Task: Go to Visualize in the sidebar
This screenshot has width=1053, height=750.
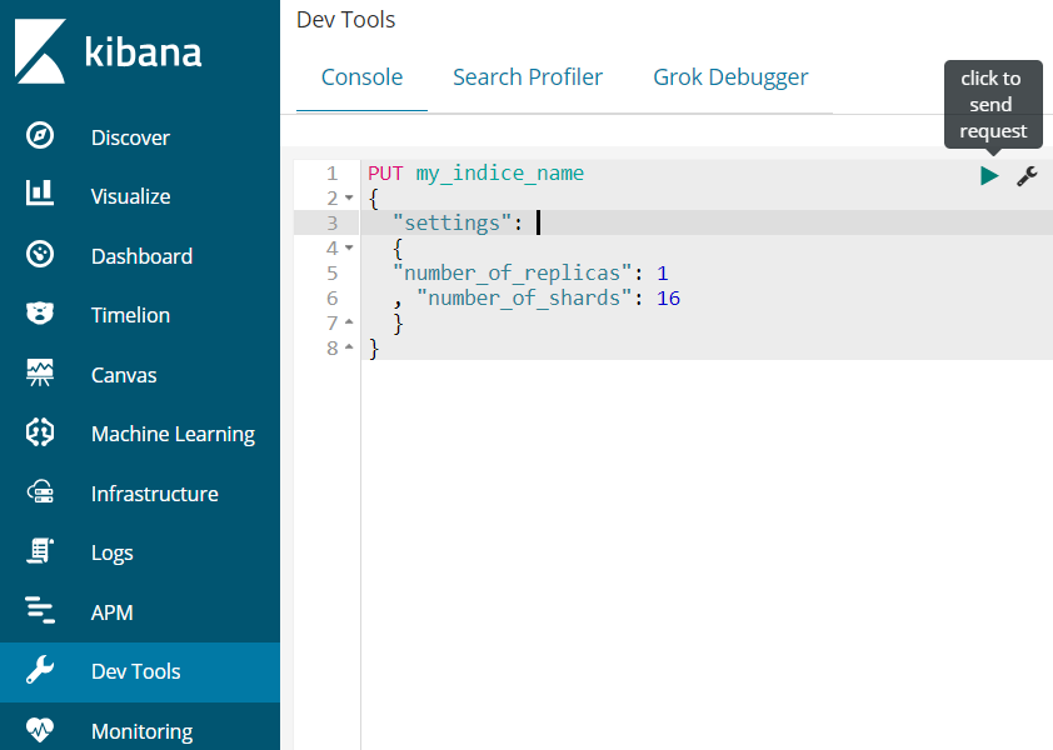Action: (131, 197)
